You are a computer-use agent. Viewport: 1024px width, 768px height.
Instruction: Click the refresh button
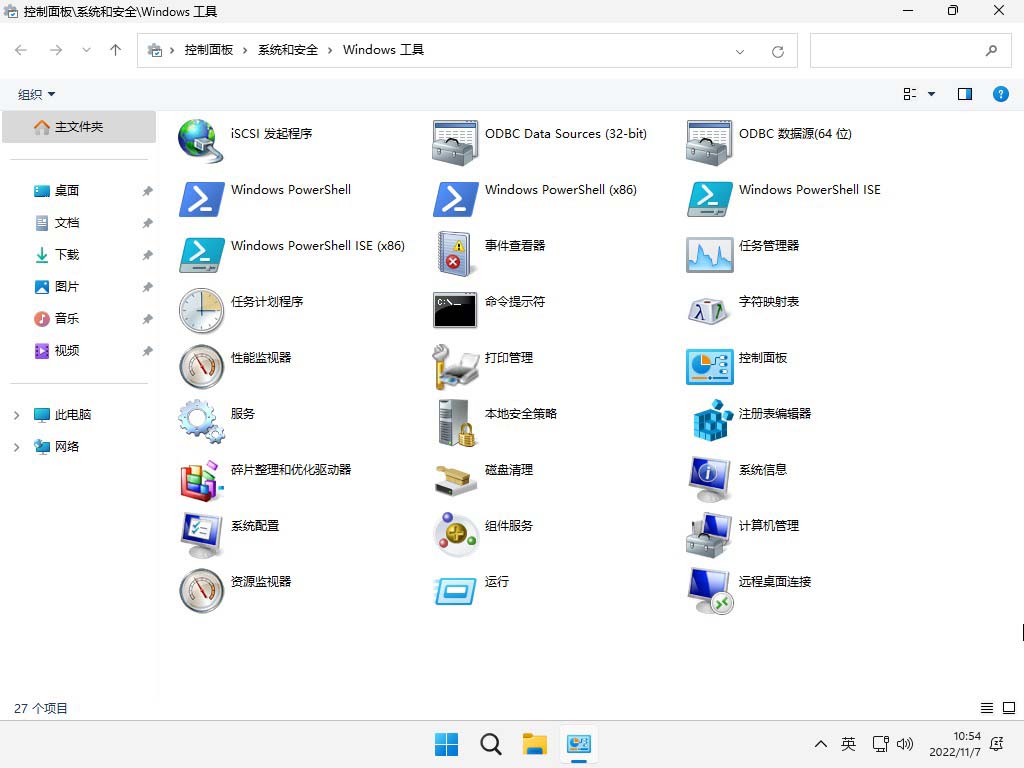pos(778,51)
